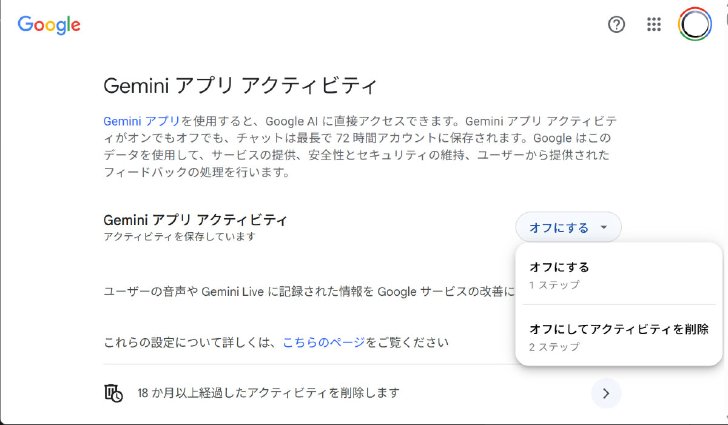Click the auto-delete trash clock icon

(x=113, y=393)
